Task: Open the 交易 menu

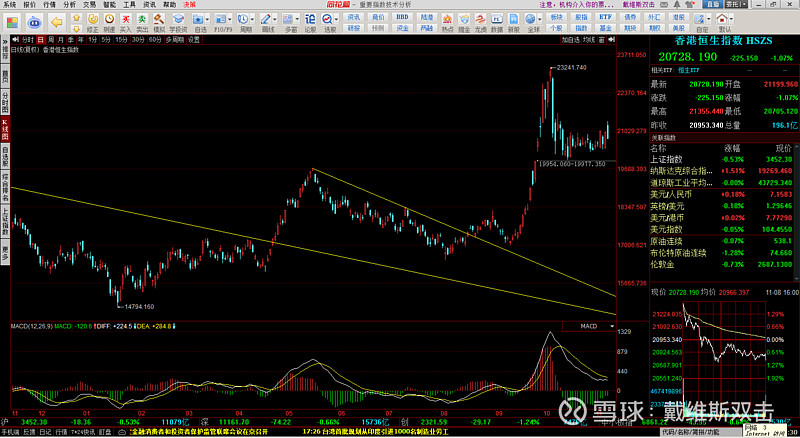Action: click(x=89, y=5)
